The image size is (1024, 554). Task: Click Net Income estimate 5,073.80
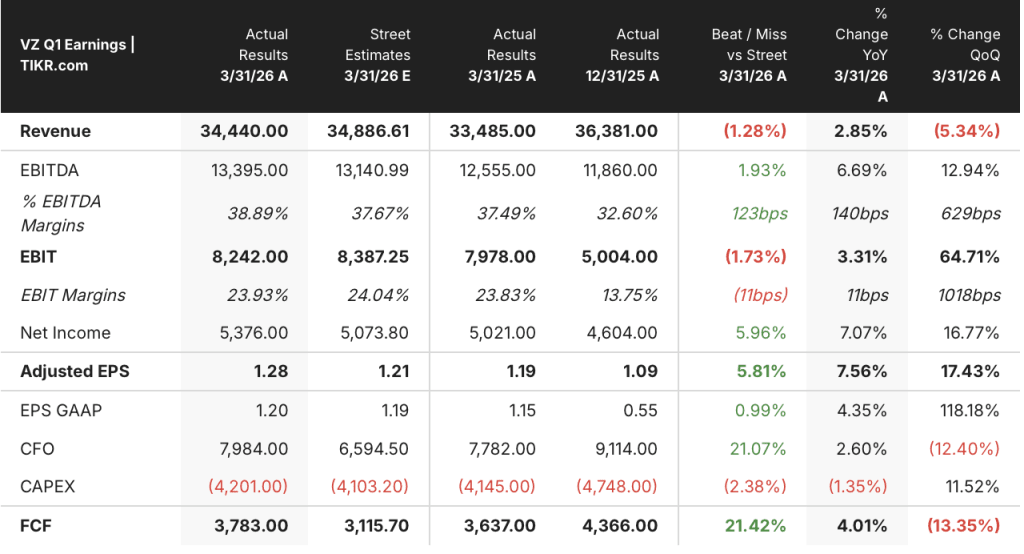pos(375,333)
